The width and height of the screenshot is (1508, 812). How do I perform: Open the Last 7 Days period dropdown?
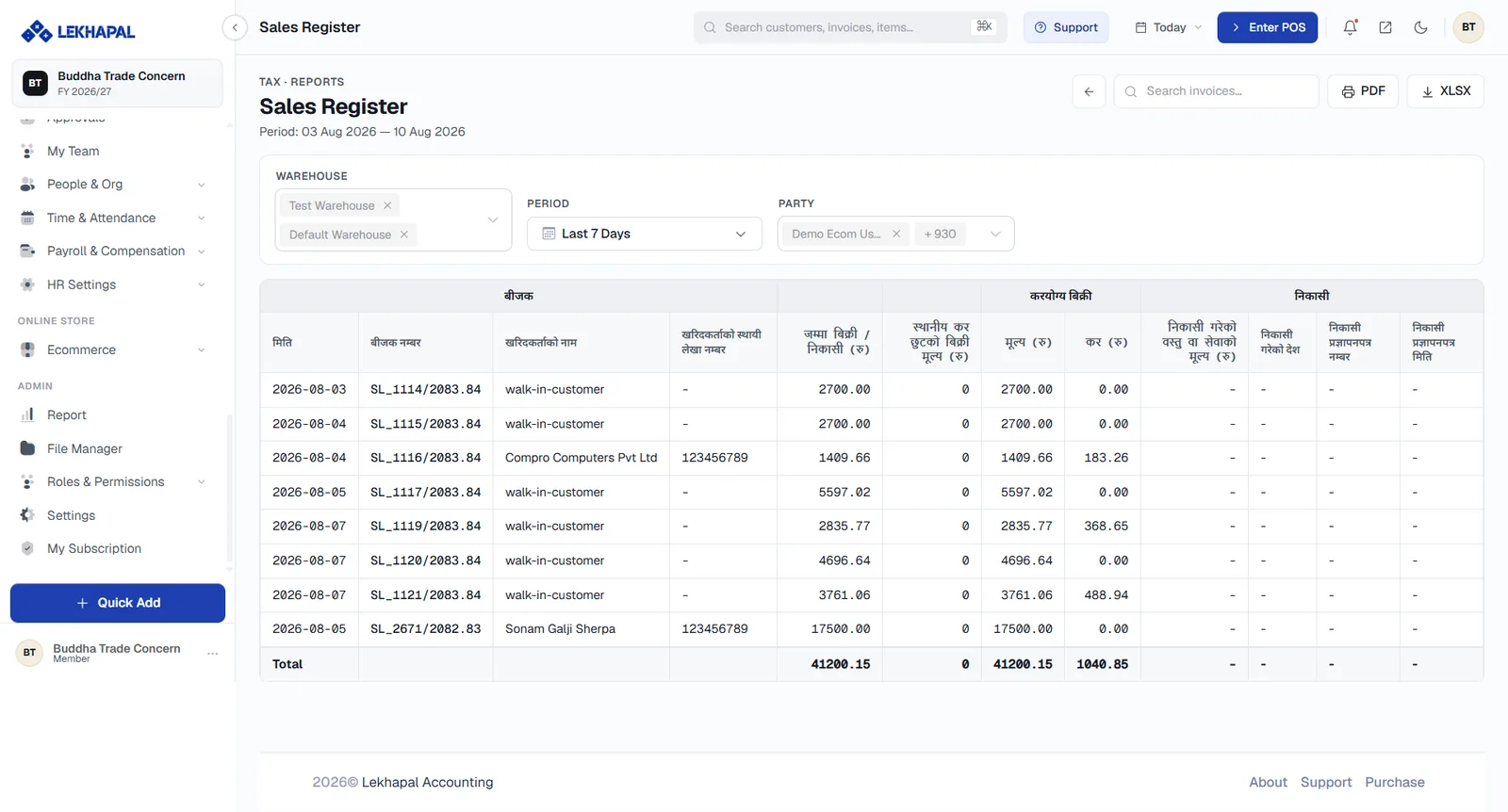[645, 234]
